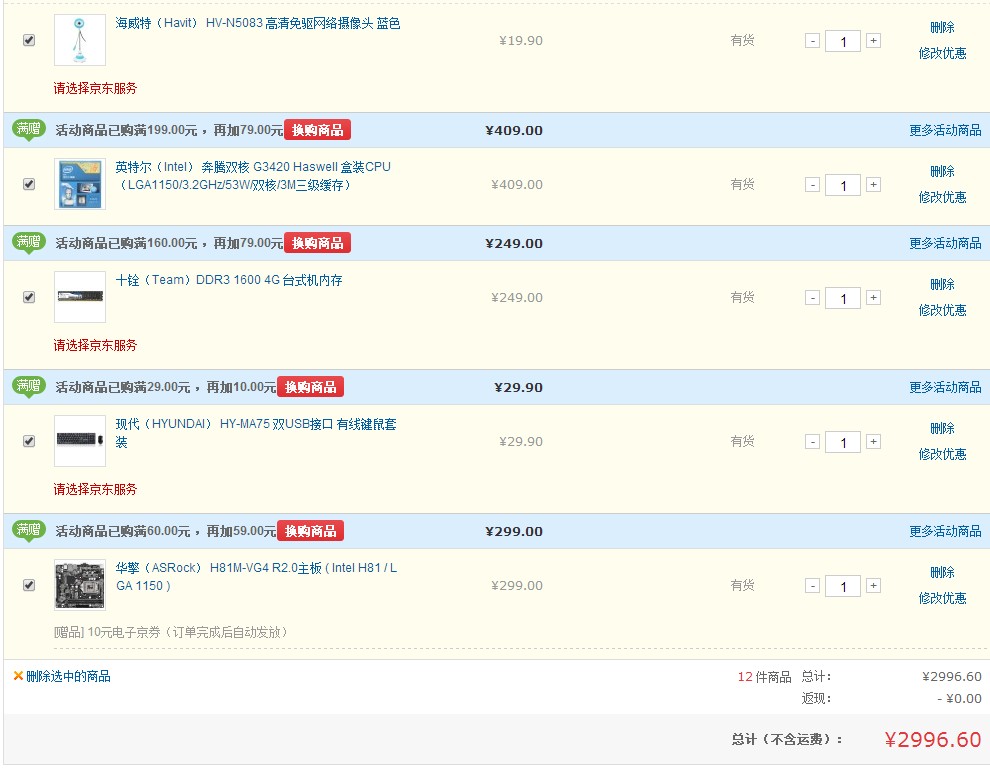The height and width of the screenshot is (769, 990).
Task: Click the gift note 10元电子京券
Action: tap(170, 632)
